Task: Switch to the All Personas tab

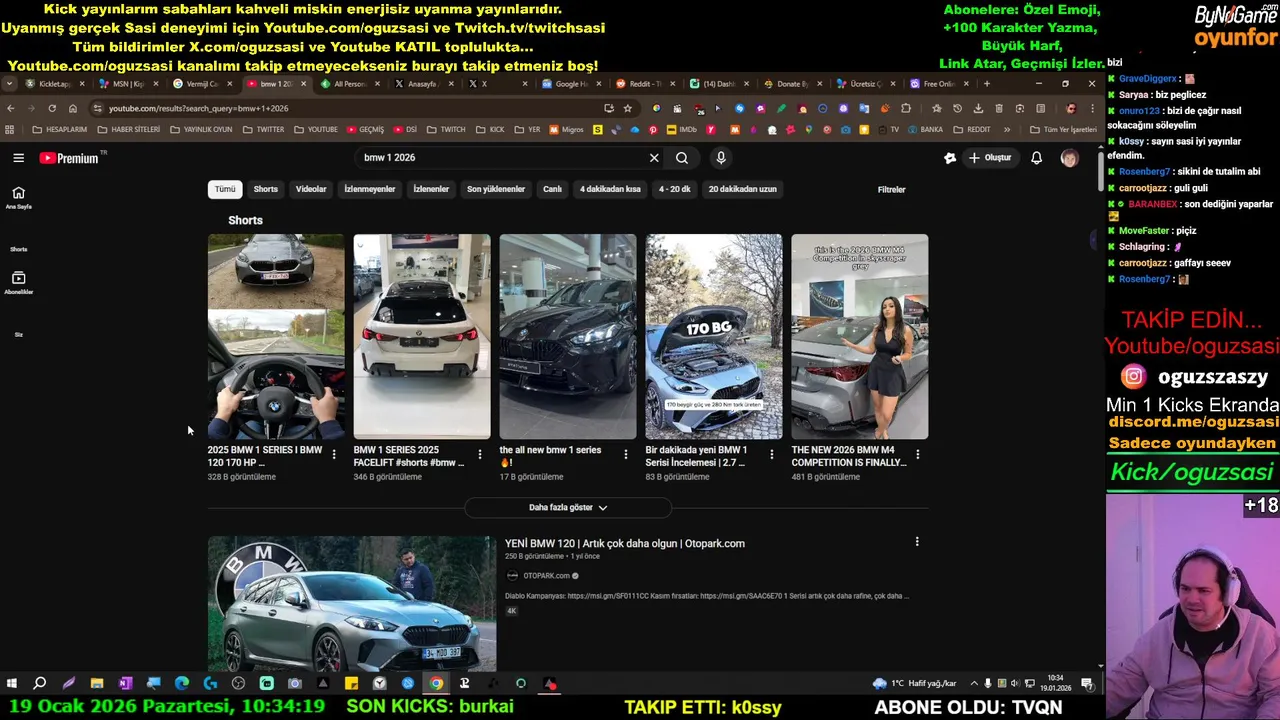Action: pos(350,84)
